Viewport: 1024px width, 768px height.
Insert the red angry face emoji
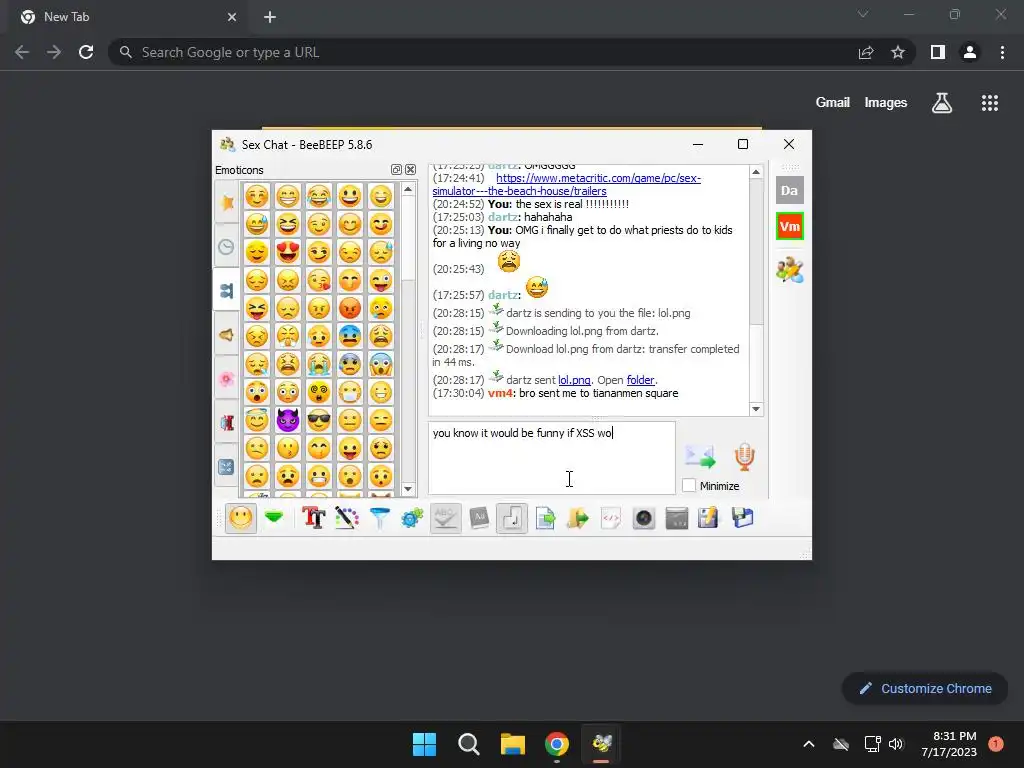click(x=350, y=308)
